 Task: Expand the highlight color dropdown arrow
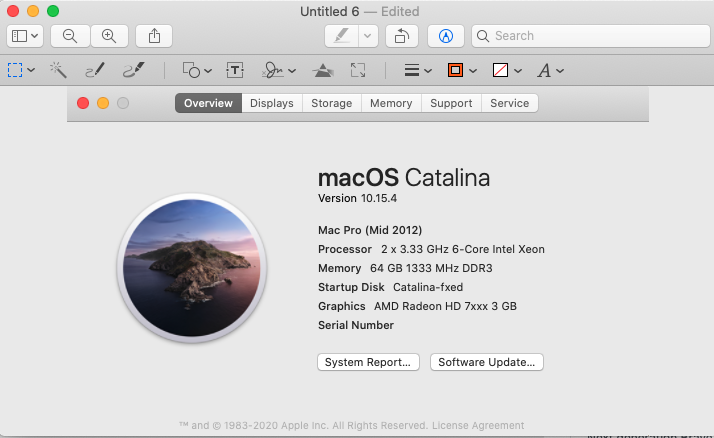coord(368,36)
